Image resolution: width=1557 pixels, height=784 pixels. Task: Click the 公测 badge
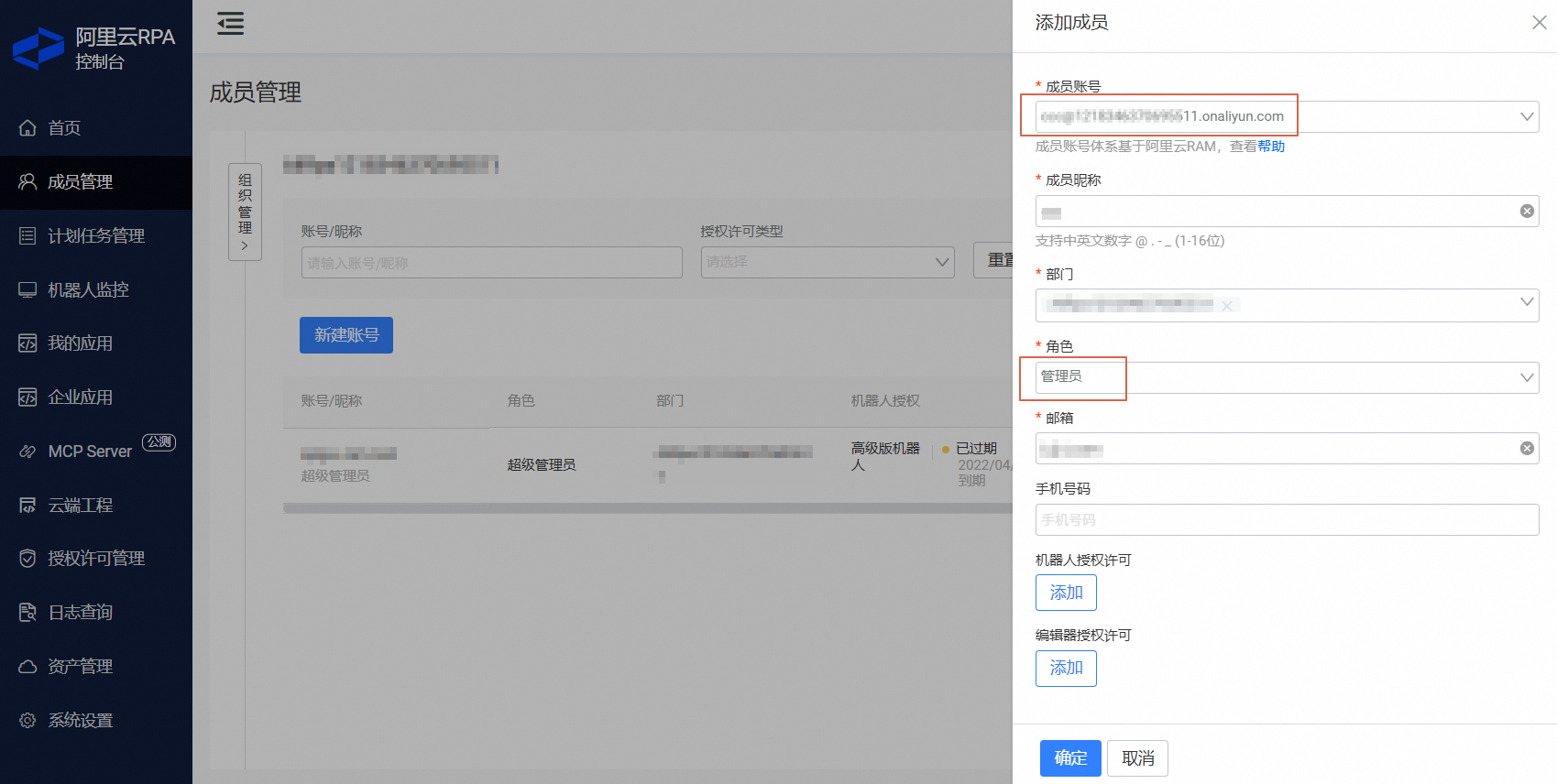[159, 441]
